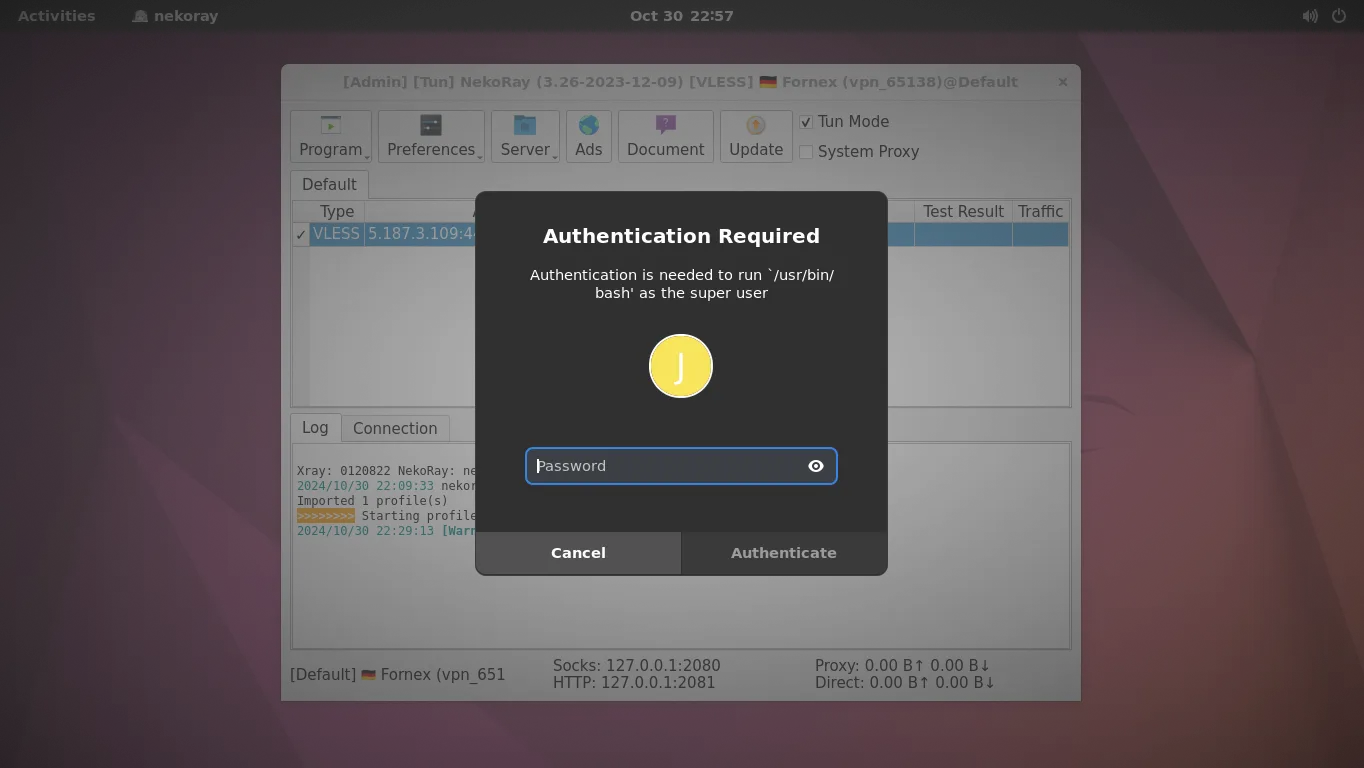
Task: Click the Type column header
Action: pos(337,212)
